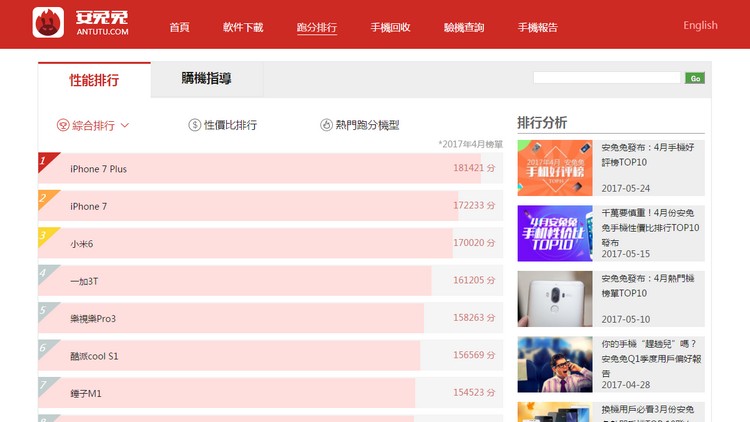
Task: Click the 154523 分 score value
Action: point(474,392)
